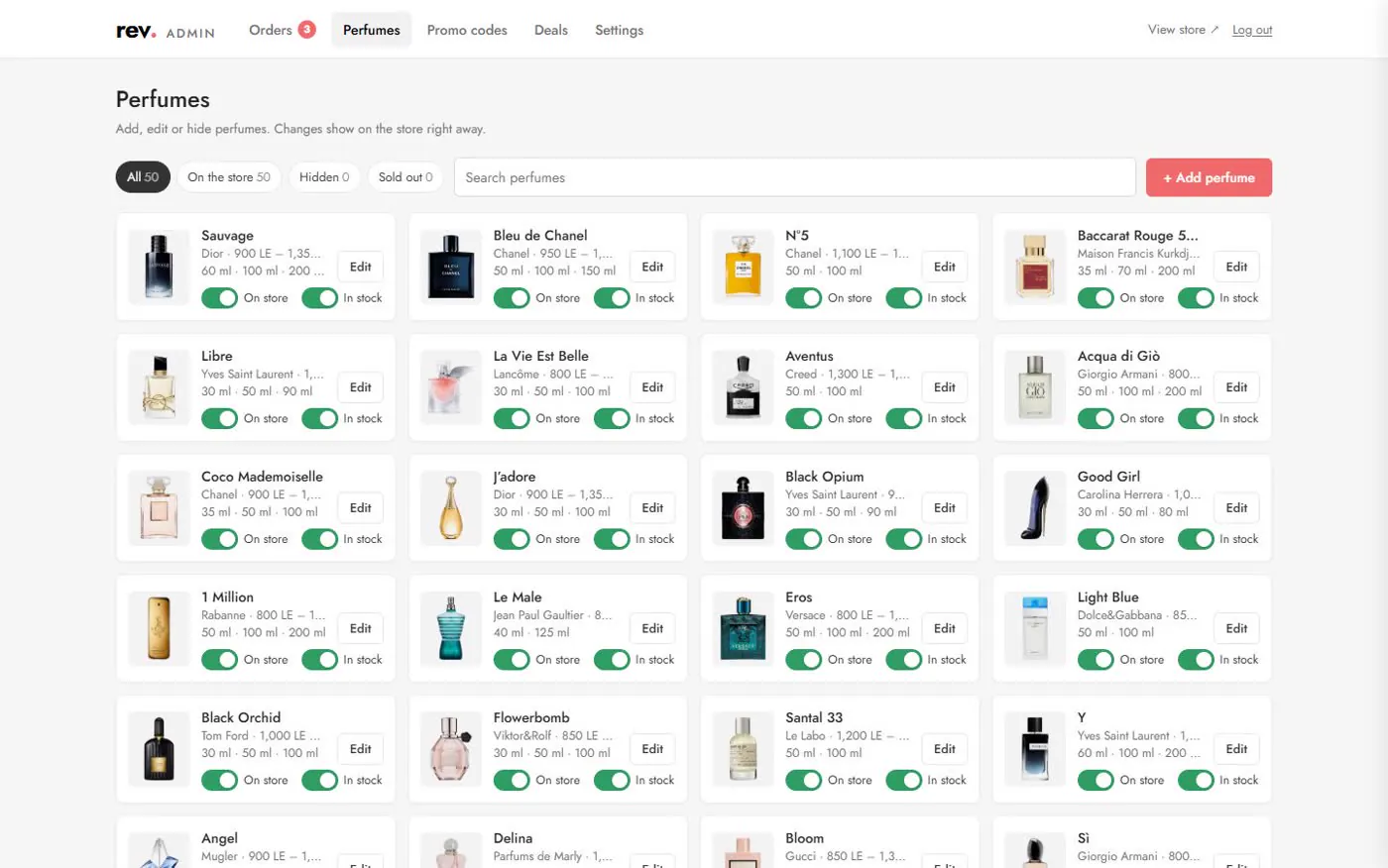Click the Sì perfume title
The width and height of the screenshot is (1388, 868).
click(1084, 838)
